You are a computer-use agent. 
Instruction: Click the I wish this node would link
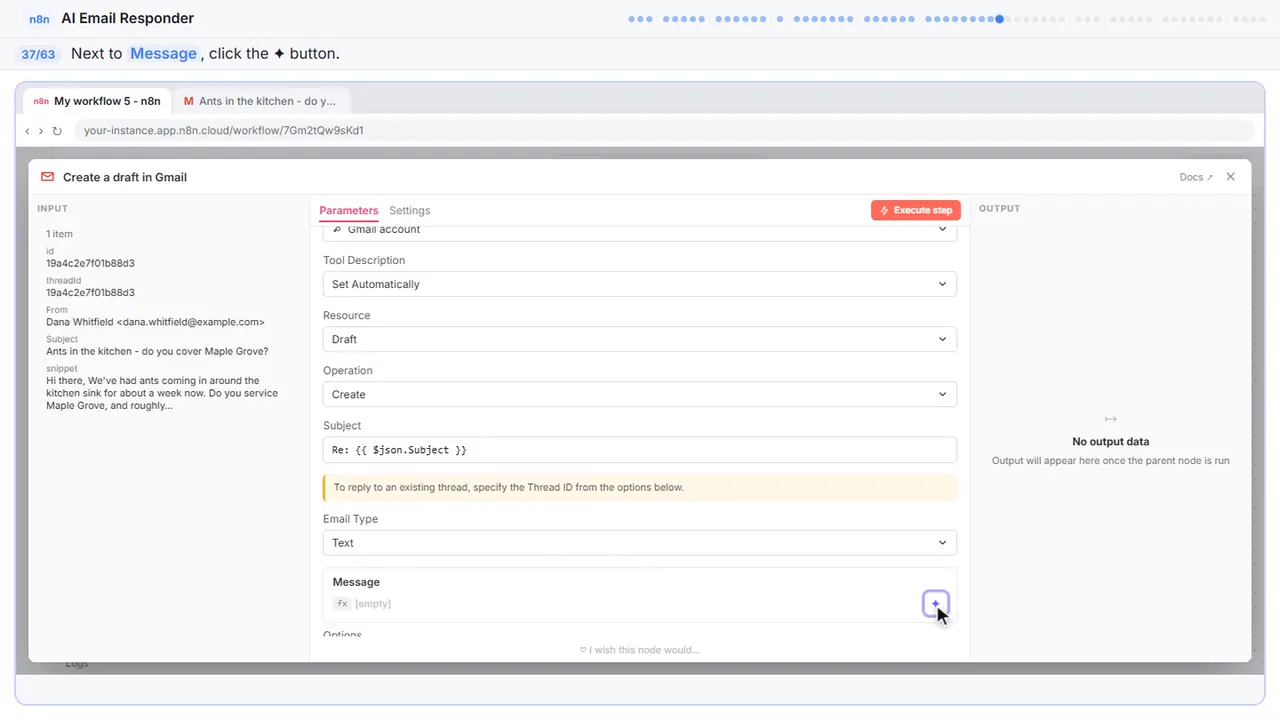click(x=640, y=650)
